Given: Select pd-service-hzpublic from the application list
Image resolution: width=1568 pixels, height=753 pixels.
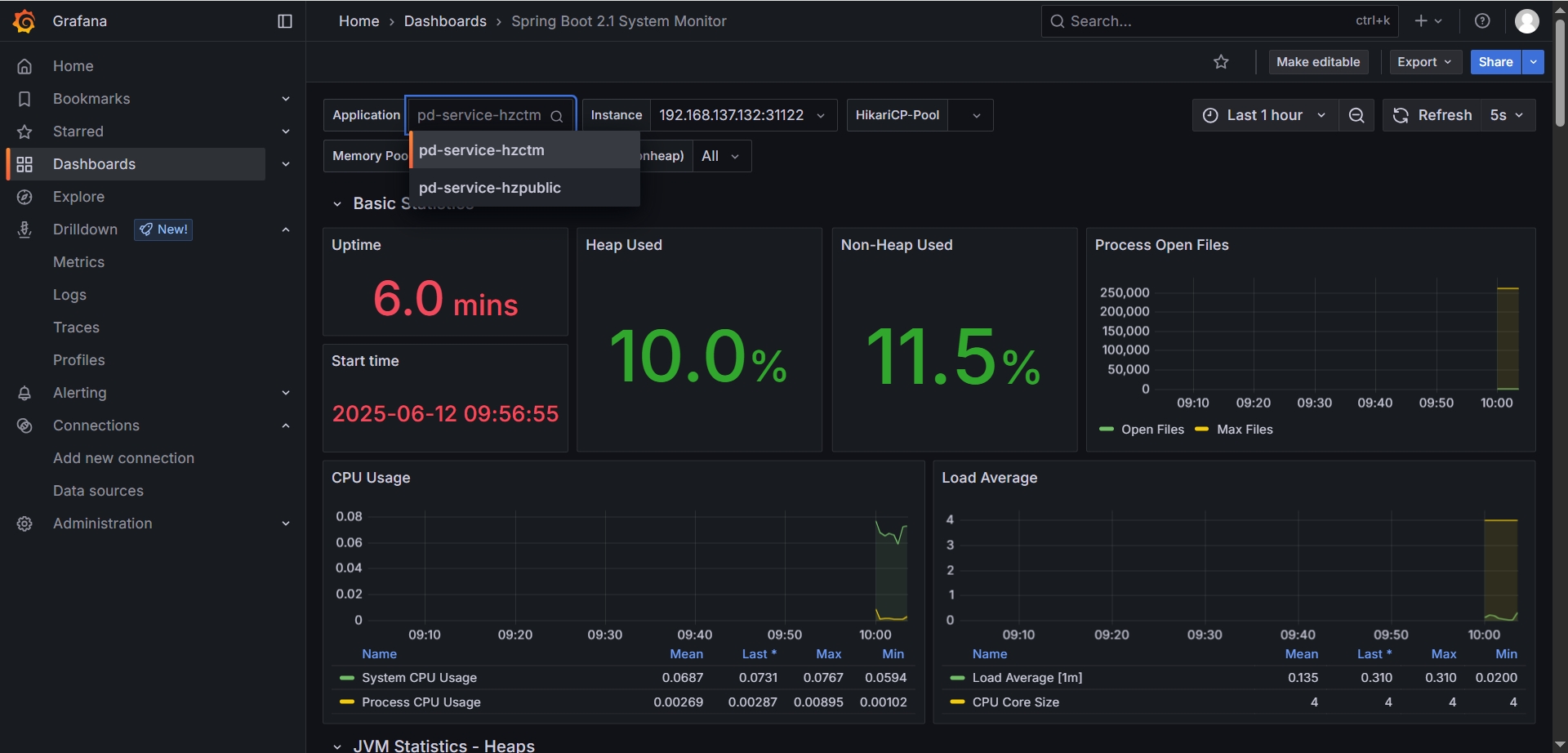Looking at the screenshot, I should click(490, 188).
